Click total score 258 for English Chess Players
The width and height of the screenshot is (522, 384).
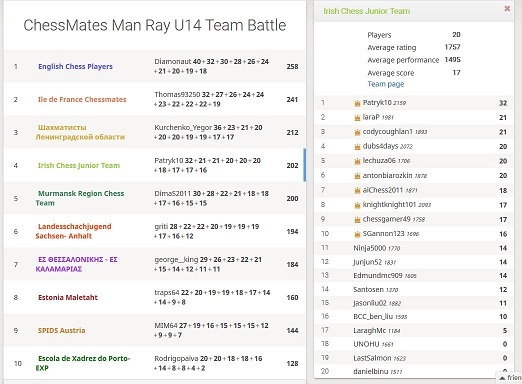(x=292, y=66)
